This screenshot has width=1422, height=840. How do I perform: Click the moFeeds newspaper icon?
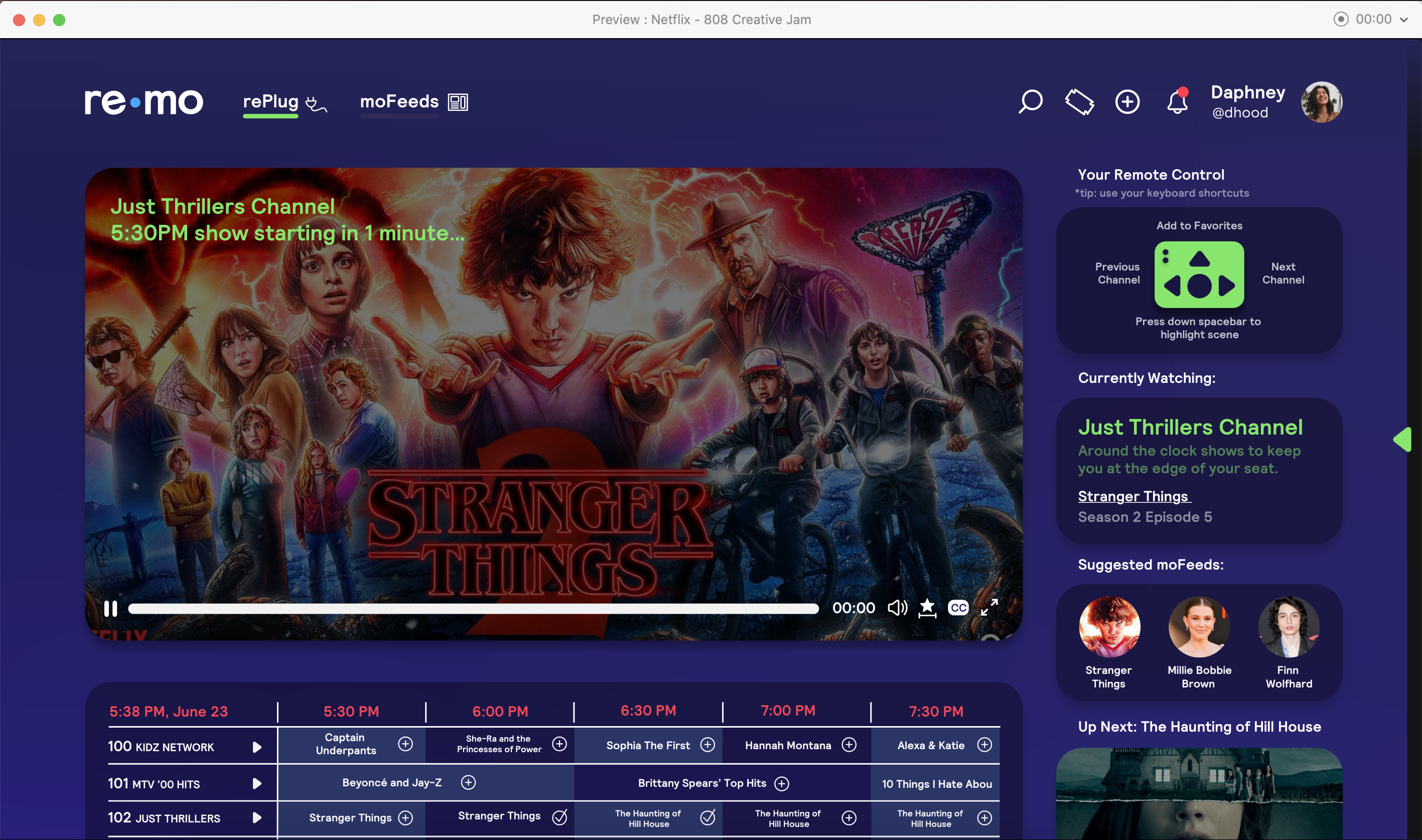click(x=458, y=102)
